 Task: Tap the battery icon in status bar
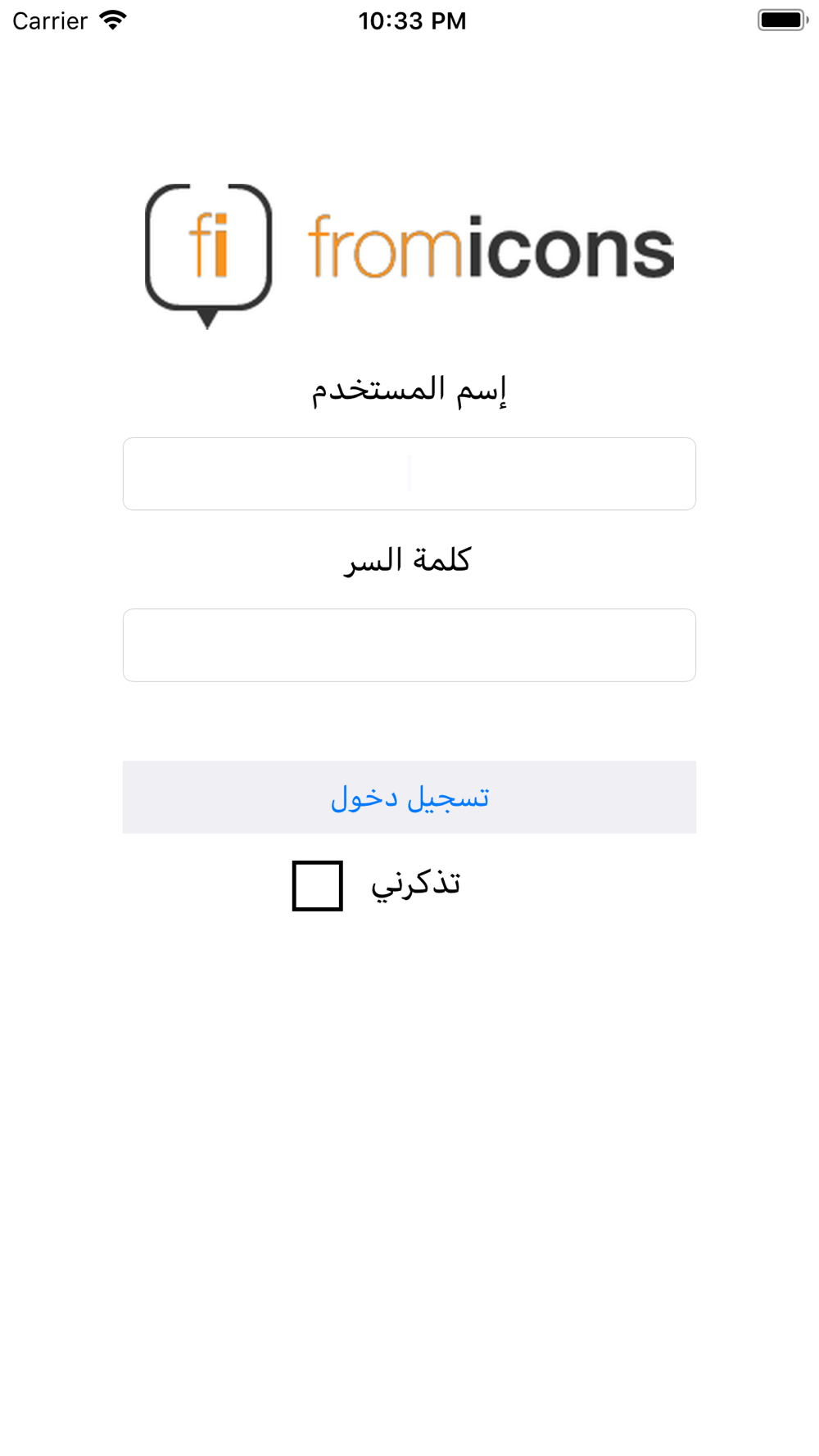coord(782,20)
